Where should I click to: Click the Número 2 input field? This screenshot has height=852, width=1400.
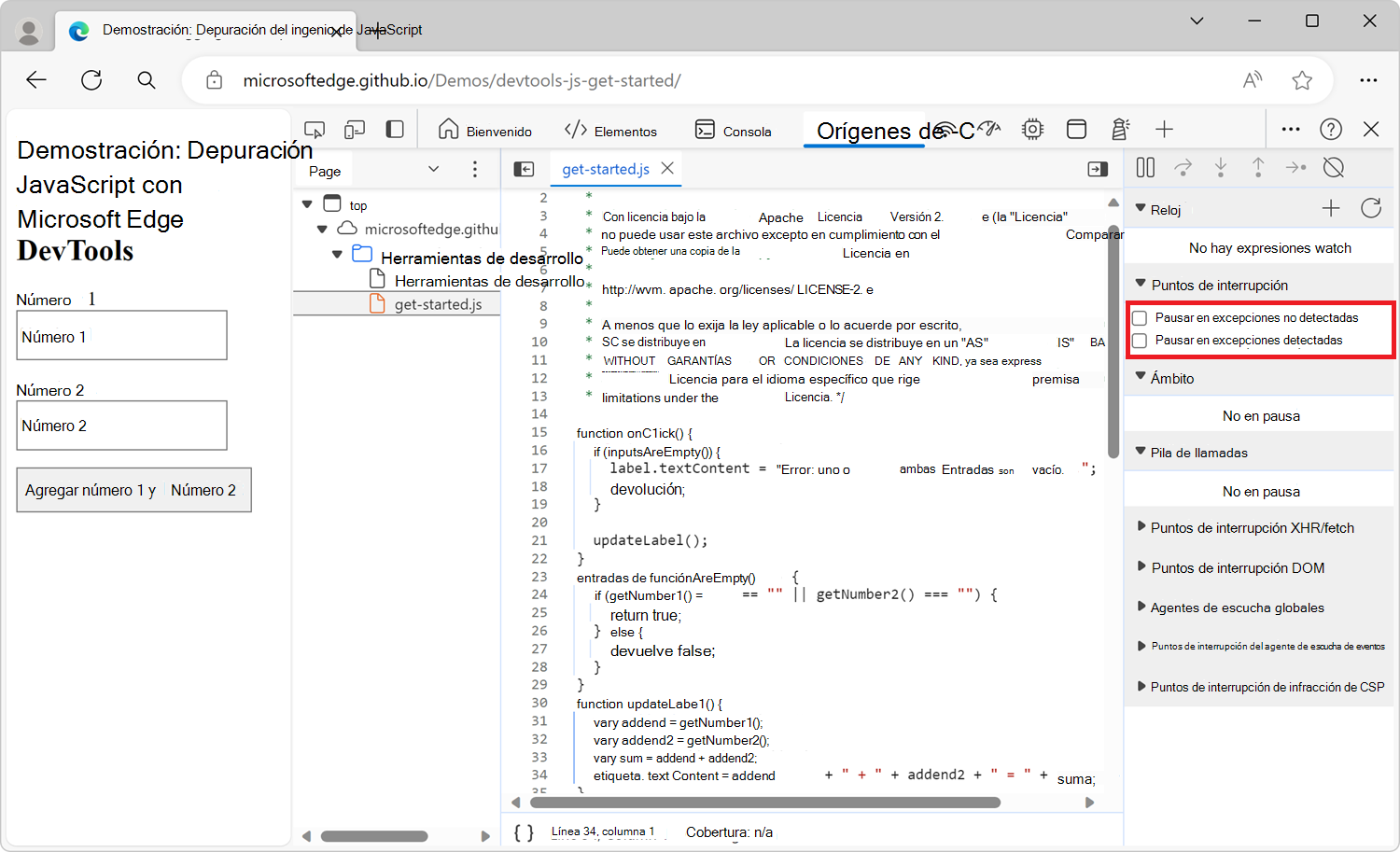pyautogui.click(x=121, y=426)
